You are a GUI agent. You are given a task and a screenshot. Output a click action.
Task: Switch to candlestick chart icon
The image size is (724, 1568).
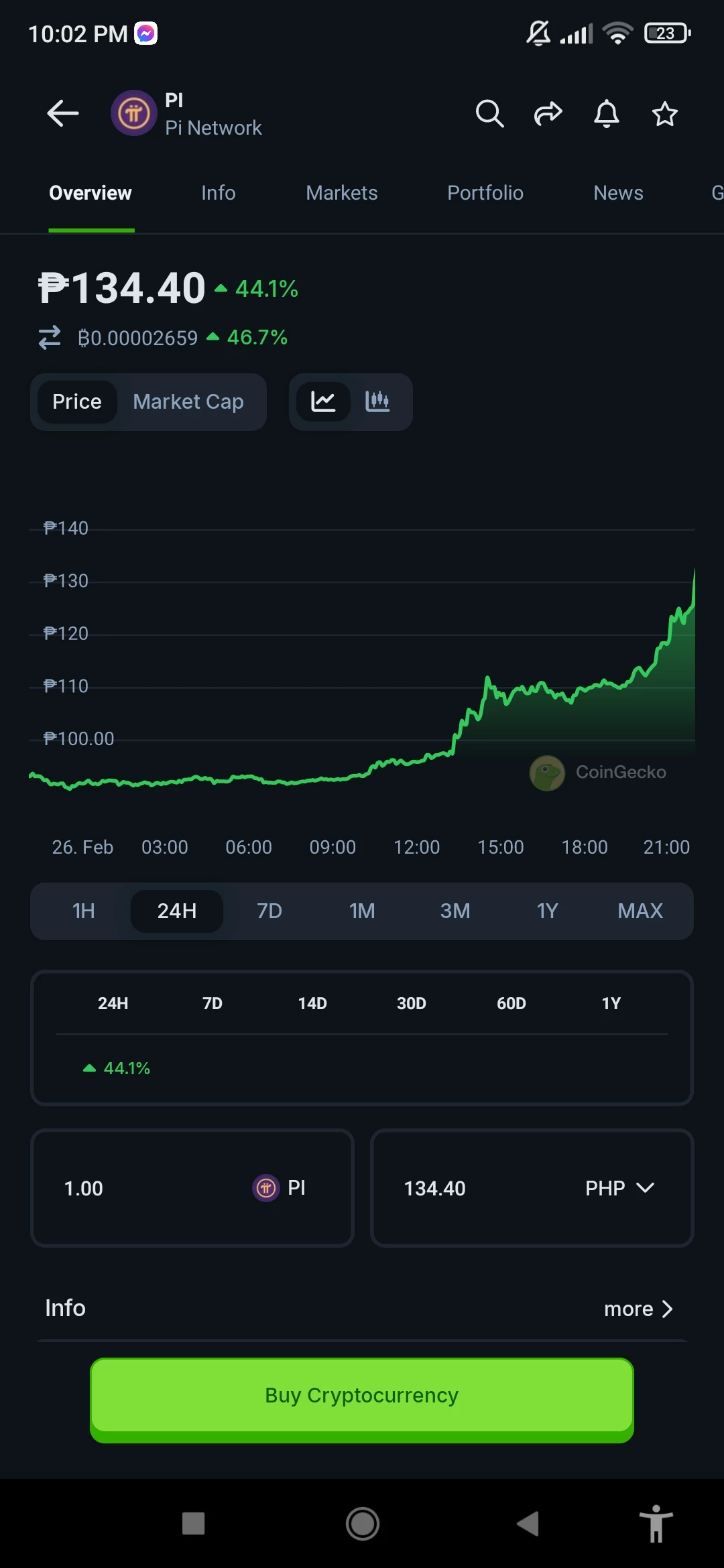click(x=377, y=401)
